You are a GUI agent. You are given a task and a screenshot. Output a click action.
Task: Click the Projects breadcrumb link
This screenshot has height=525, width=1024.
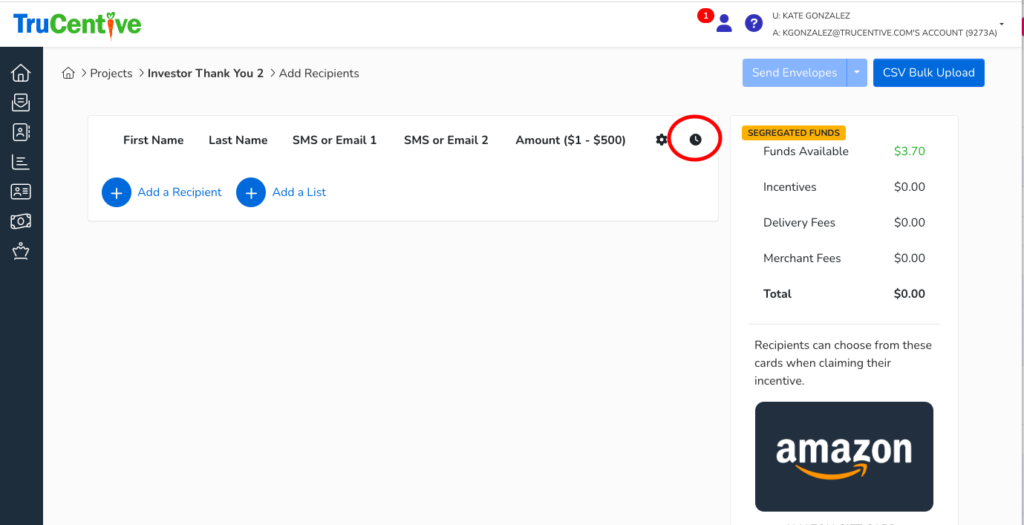(111, 73)
